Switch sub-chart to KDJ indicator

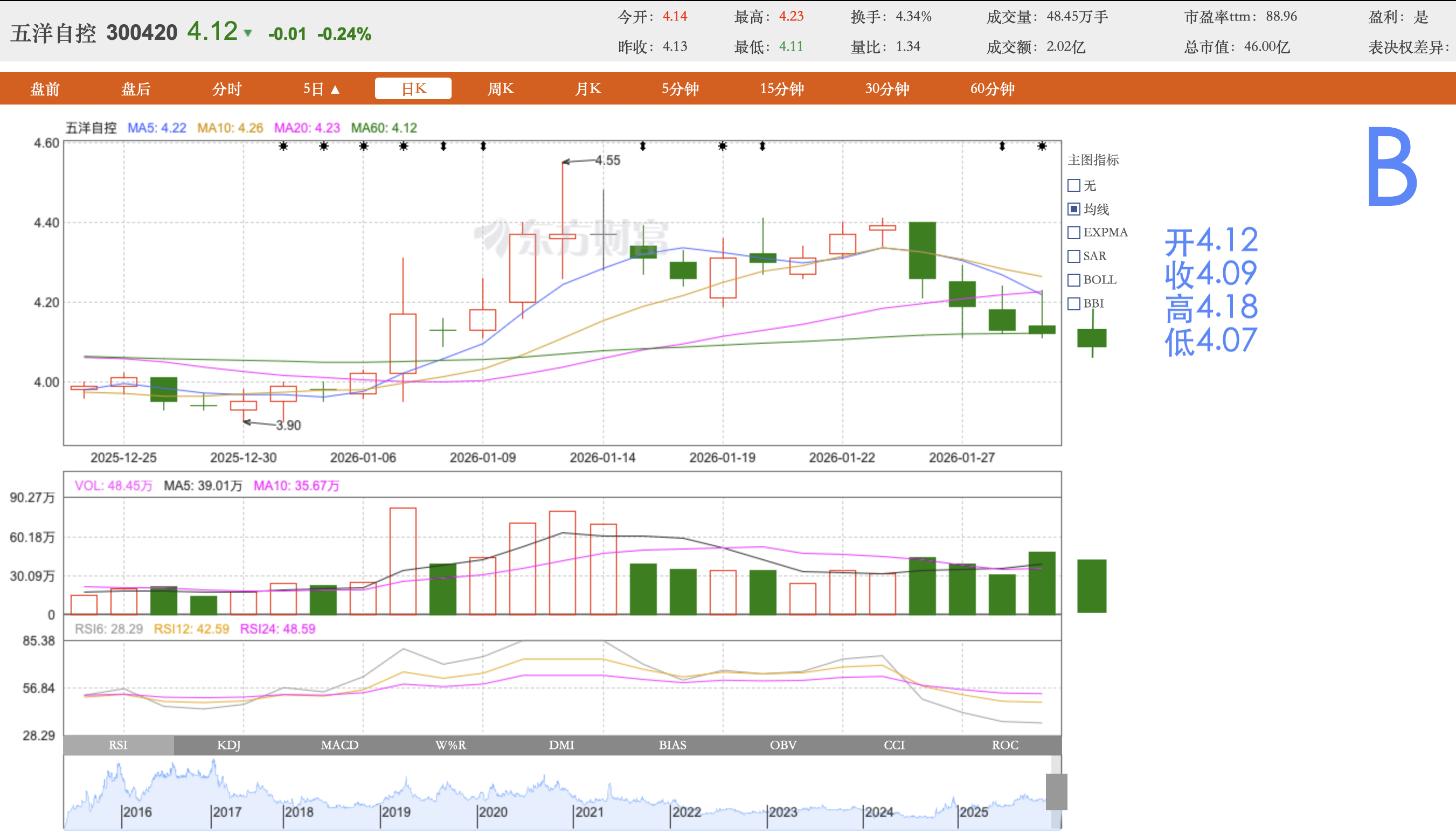click(228, 745)
